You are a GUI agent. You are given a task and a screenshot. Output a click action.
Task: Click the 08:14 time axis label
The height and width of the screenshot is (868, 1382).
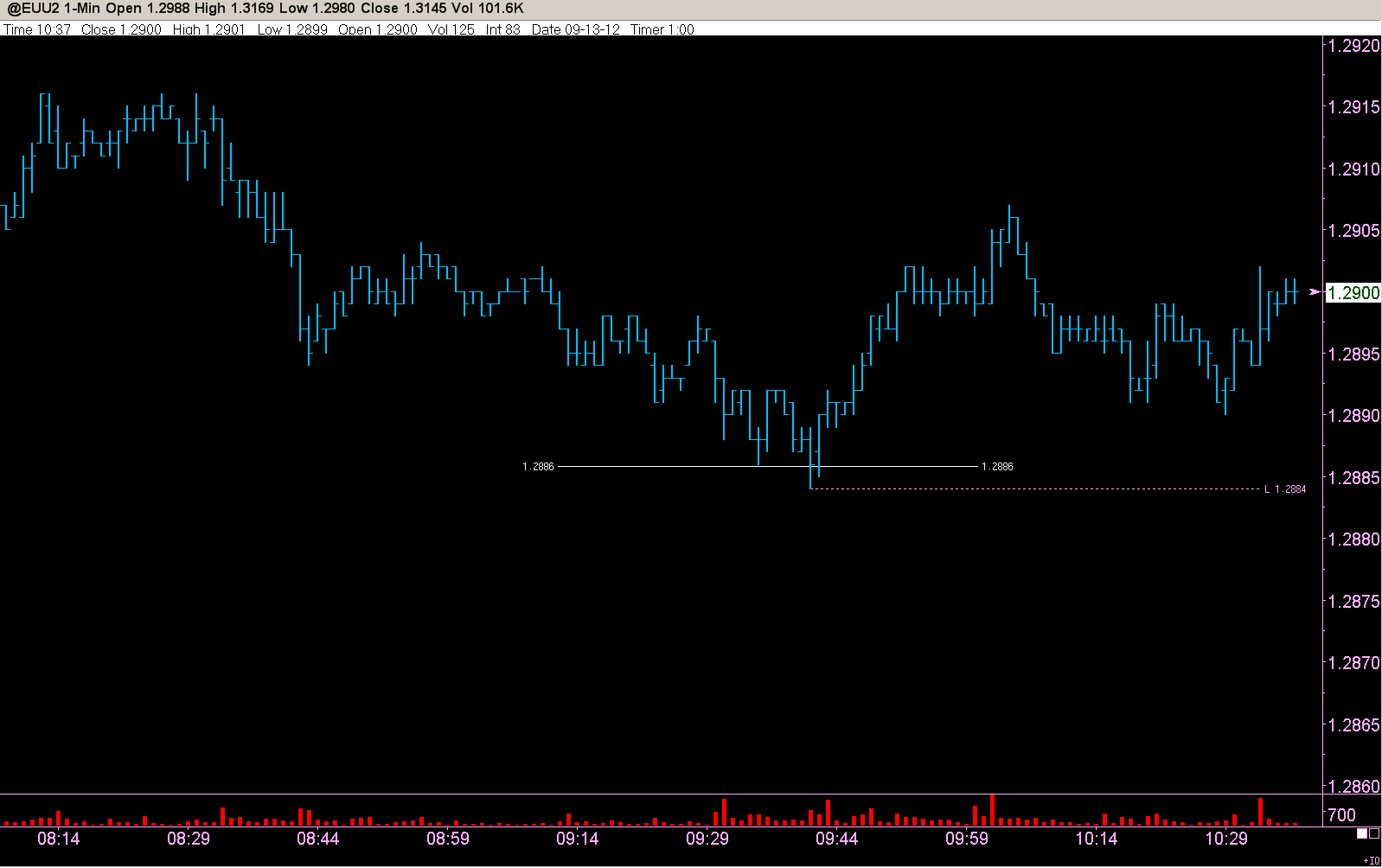[x=59, y=839]
